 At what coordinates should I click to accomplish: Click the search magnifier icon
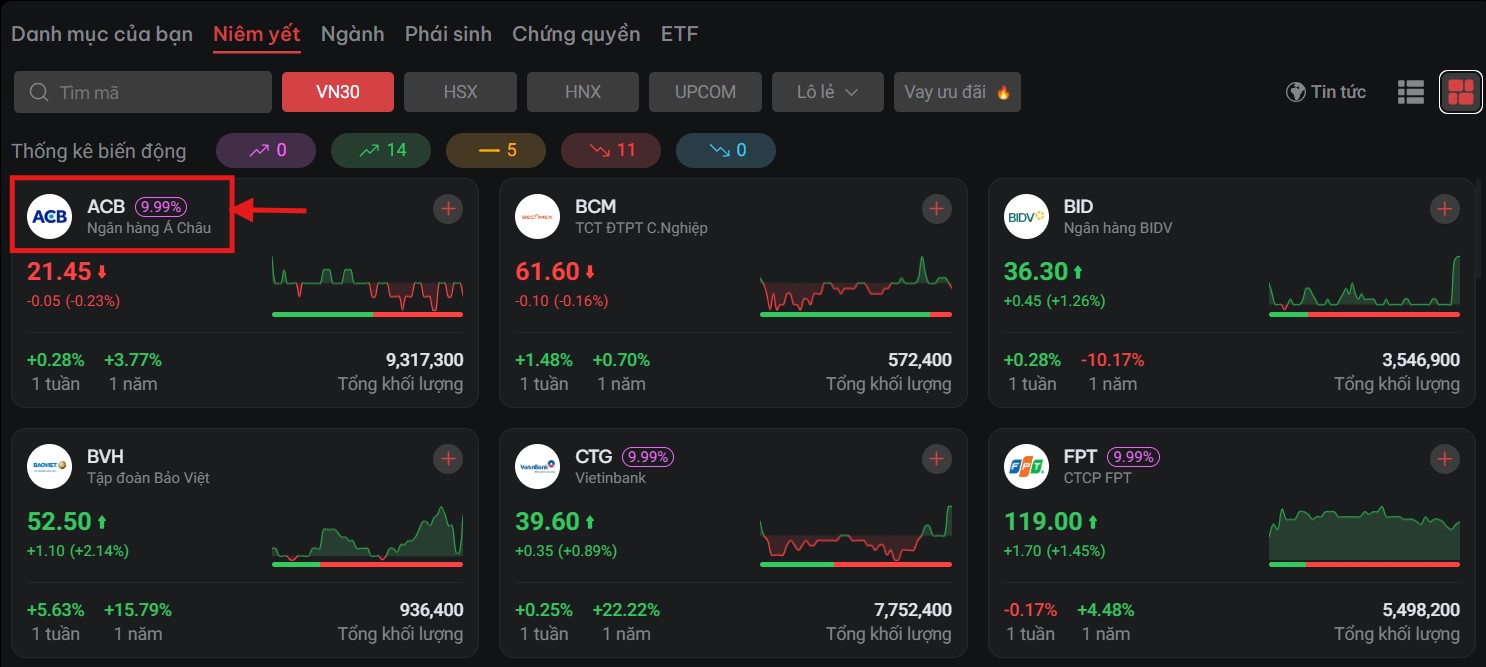pos(40,92)
